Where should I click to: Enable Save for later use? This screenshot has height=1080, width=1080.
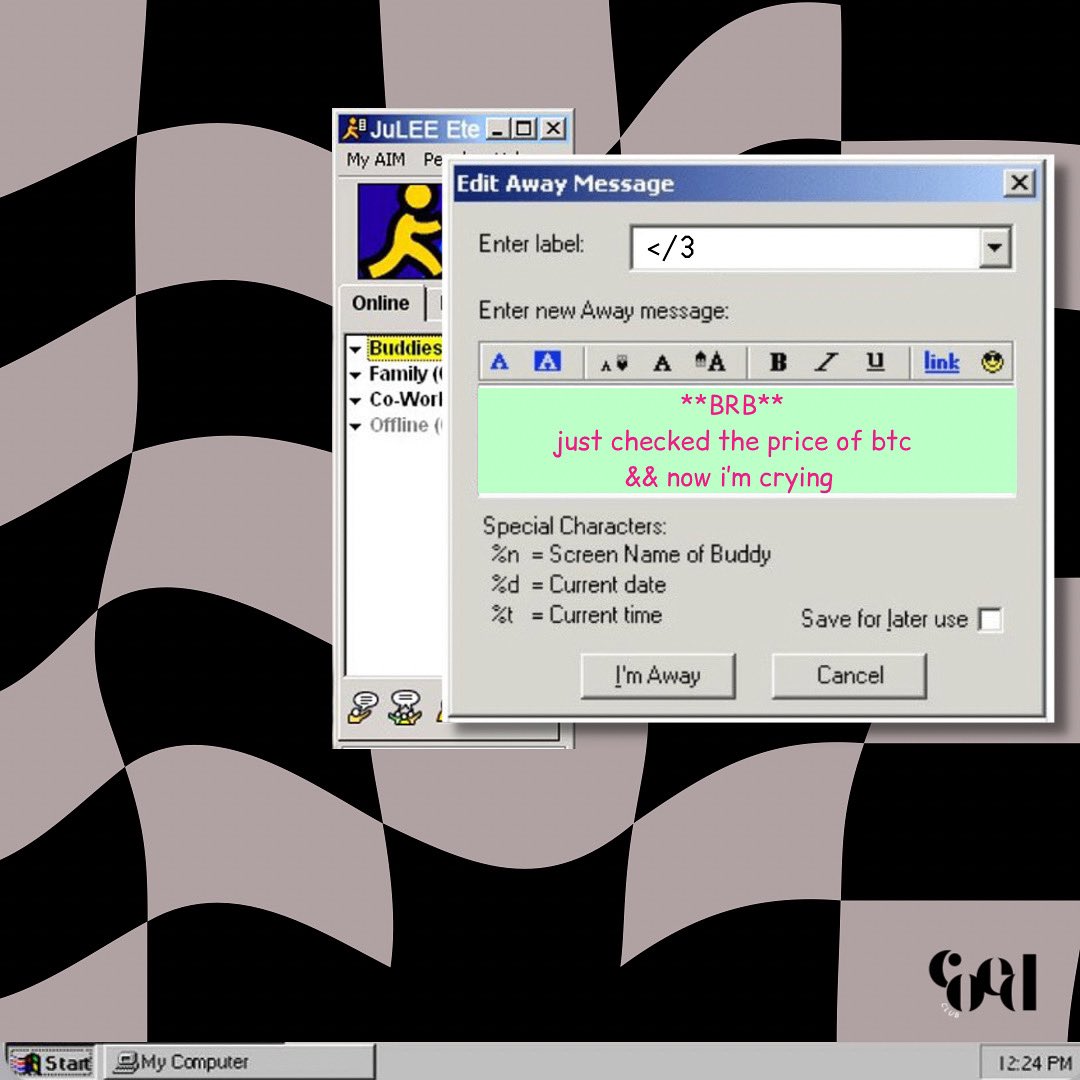click(990, 620)
